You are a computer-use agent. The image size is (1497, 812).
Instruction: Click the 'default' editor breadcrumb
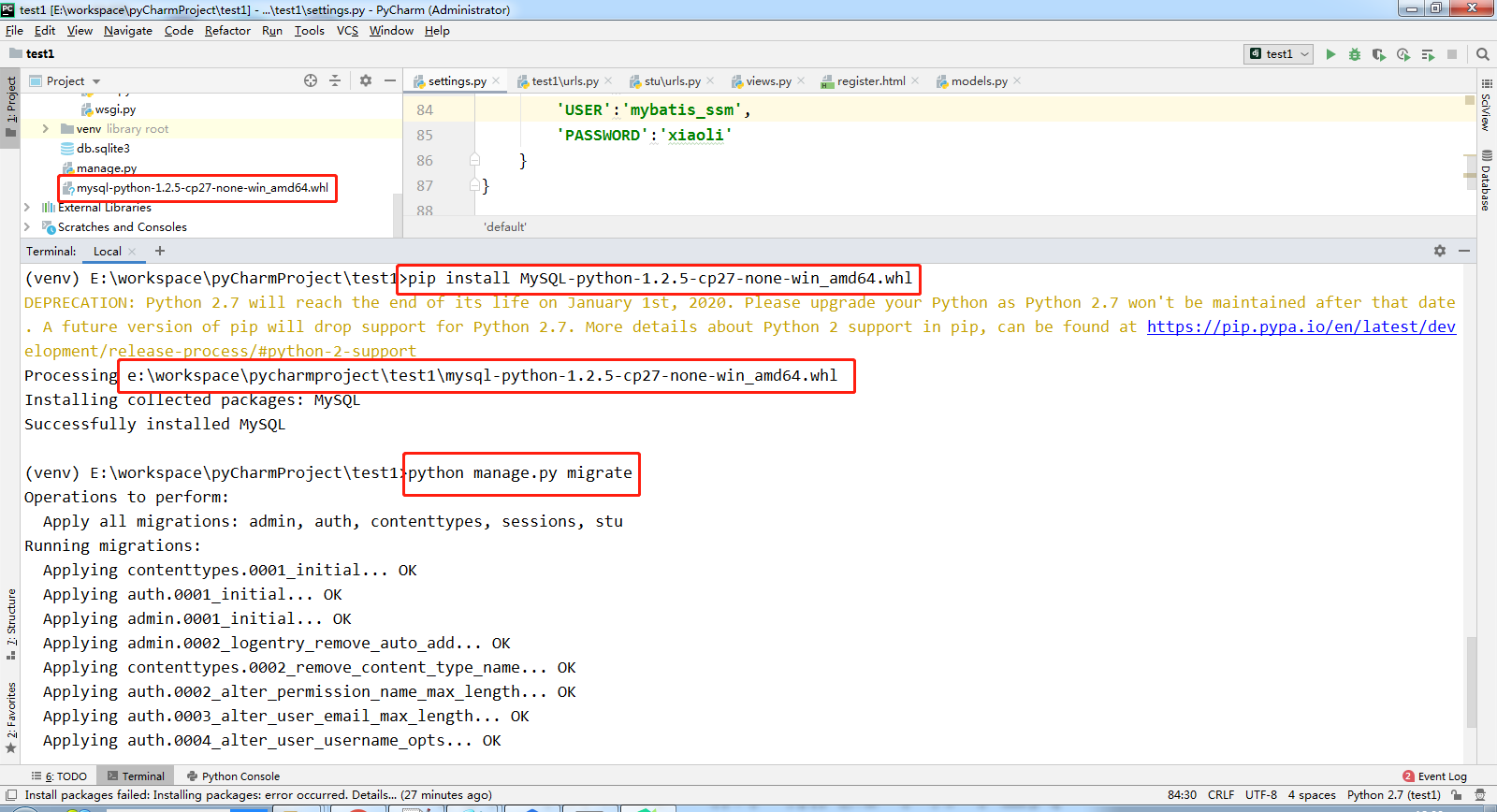pos(505,226)
